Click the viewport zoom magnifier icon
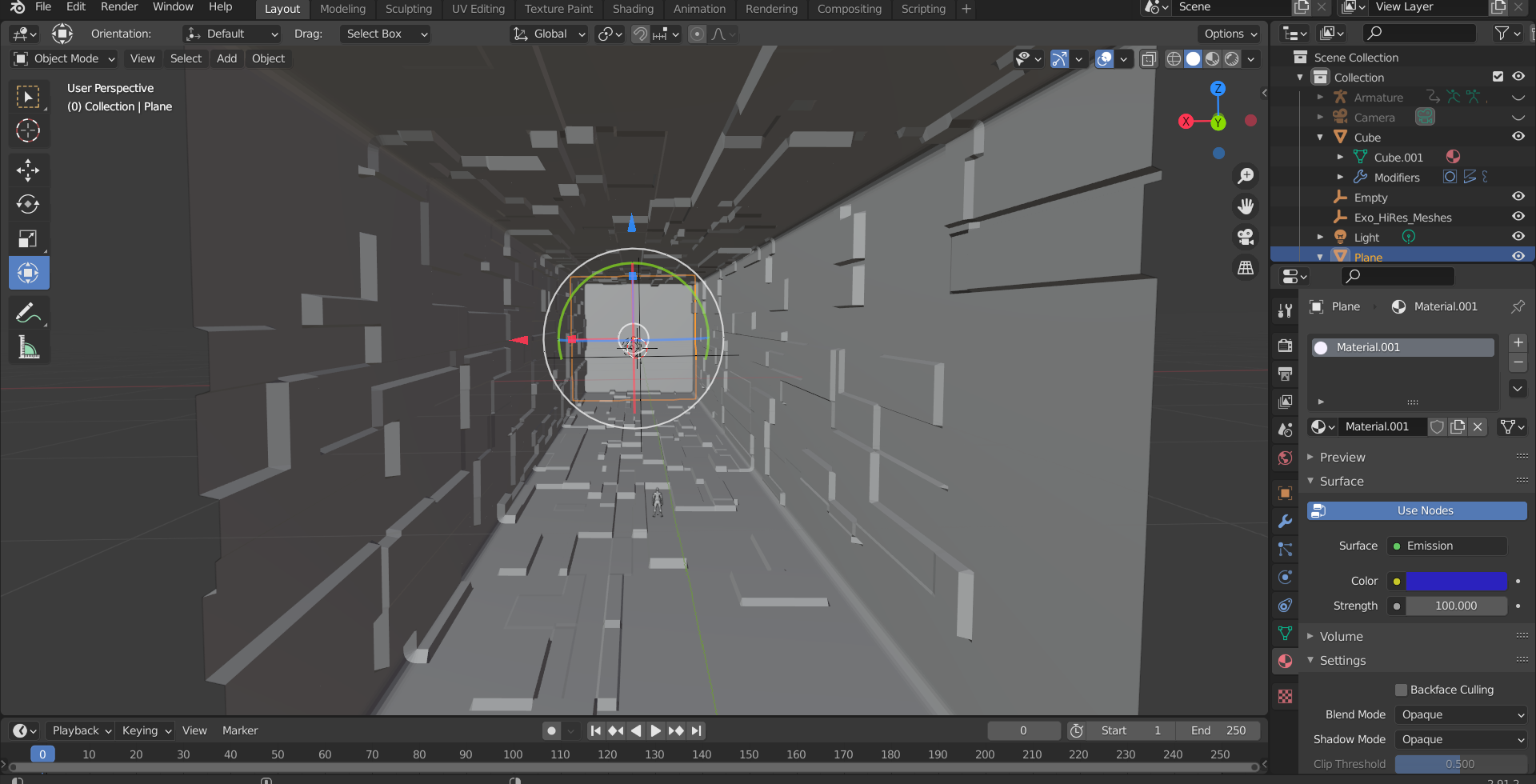The height and width of the screenshot is (784, 1536). point(1246,176)
